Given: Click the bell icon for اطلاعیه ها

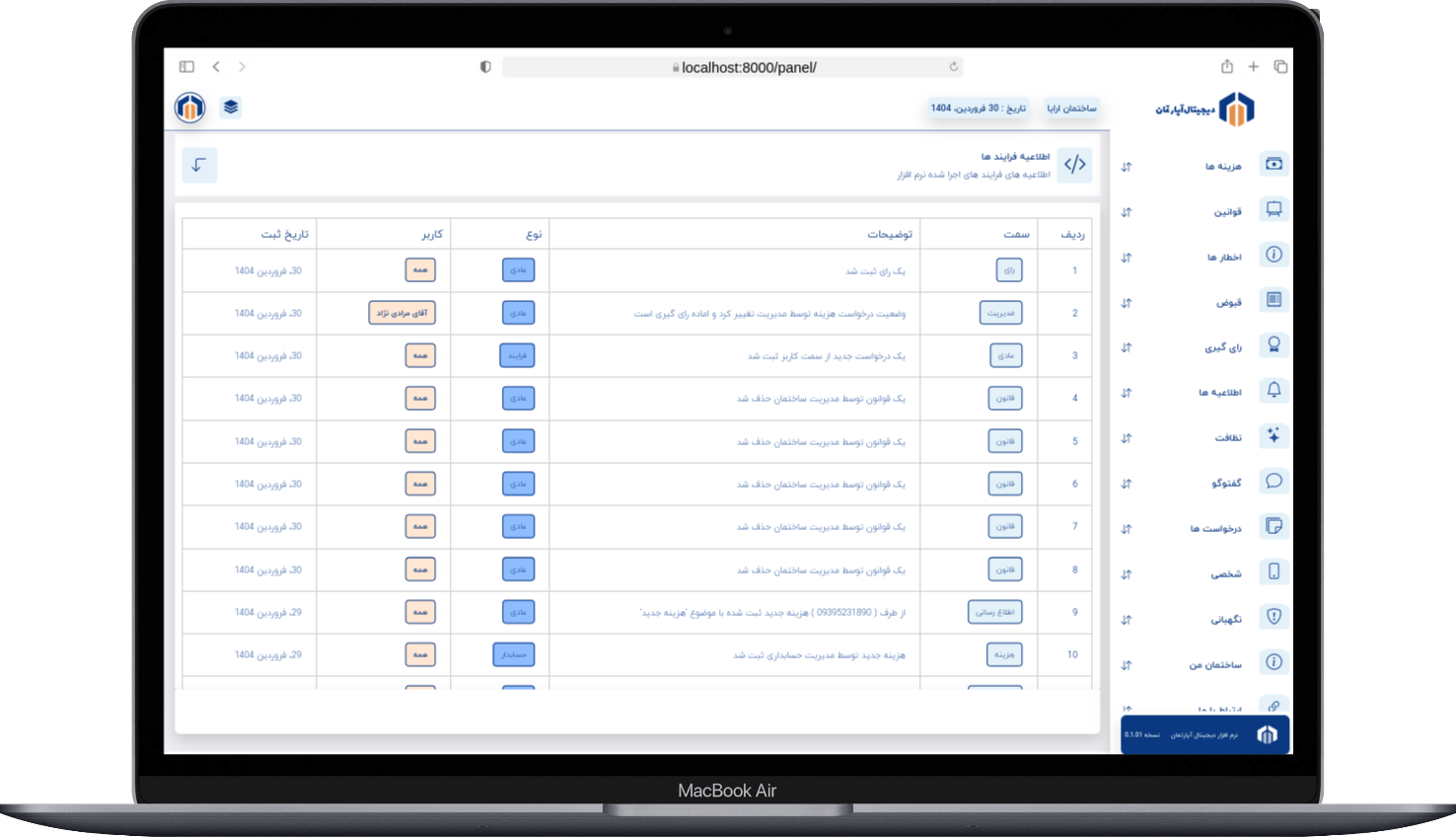Looking at the screenshot, I should [x=1274, y=391].
